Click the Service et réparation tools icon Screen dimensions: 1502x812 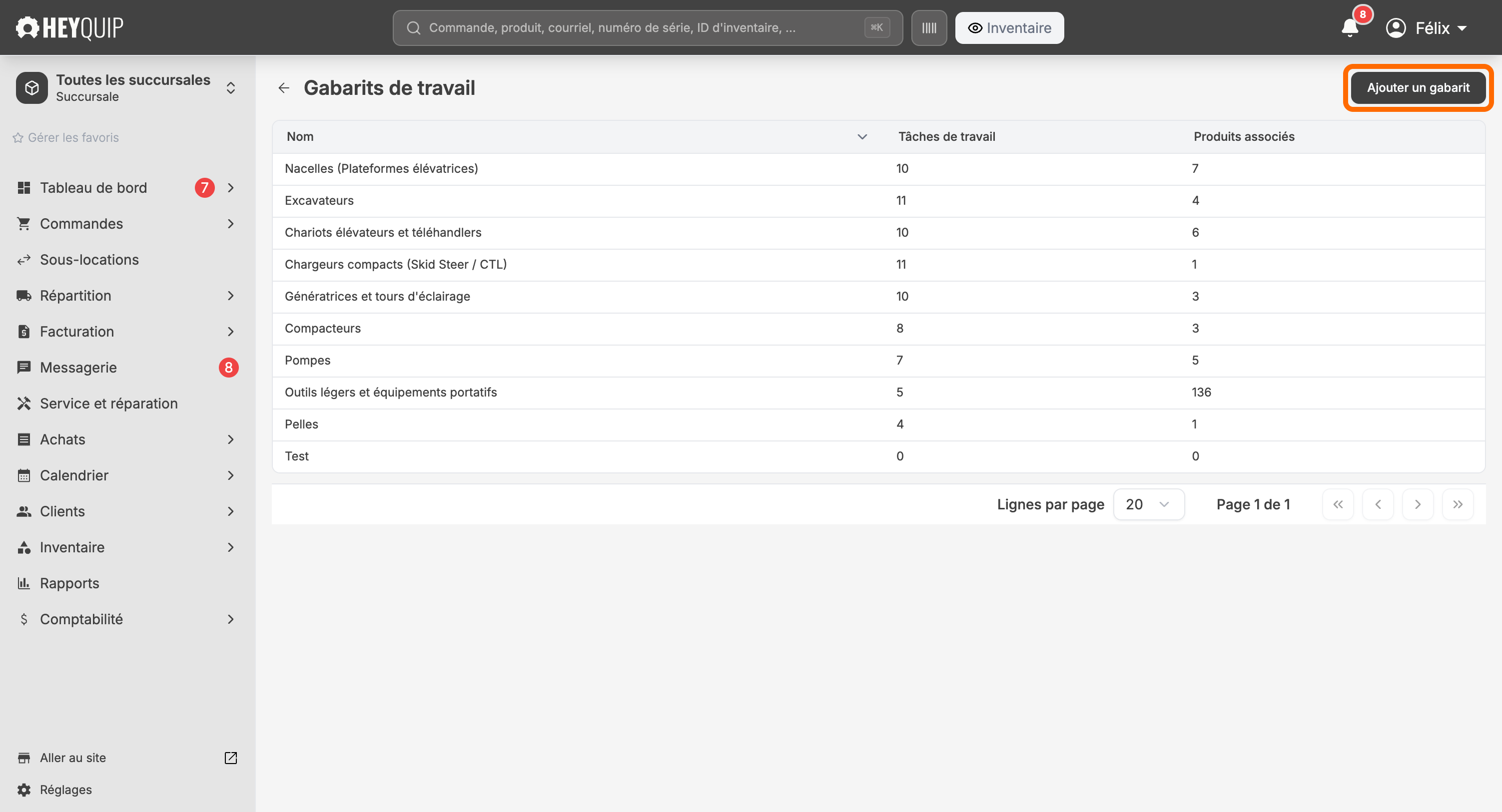24,404
